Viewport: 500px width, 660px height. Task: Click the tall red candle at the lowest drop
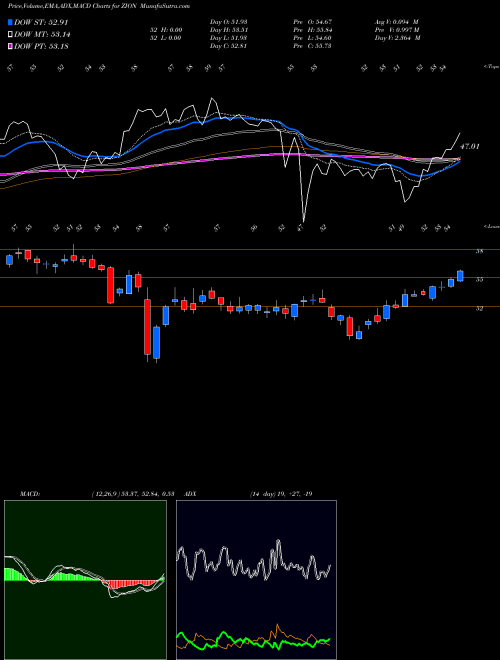pyautogui.click(x=147, y=325)
